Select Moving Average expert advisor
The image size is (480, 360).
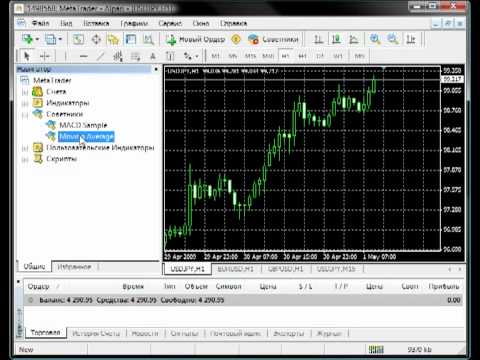[x=86, y=136]
